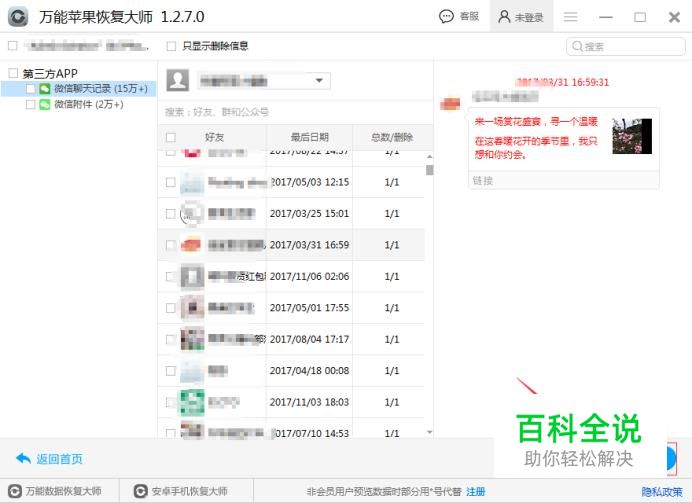The height and width of the screenshot is (503, 692).
Task: Open the account selection dropdown
Action: (x=263, y=81)
